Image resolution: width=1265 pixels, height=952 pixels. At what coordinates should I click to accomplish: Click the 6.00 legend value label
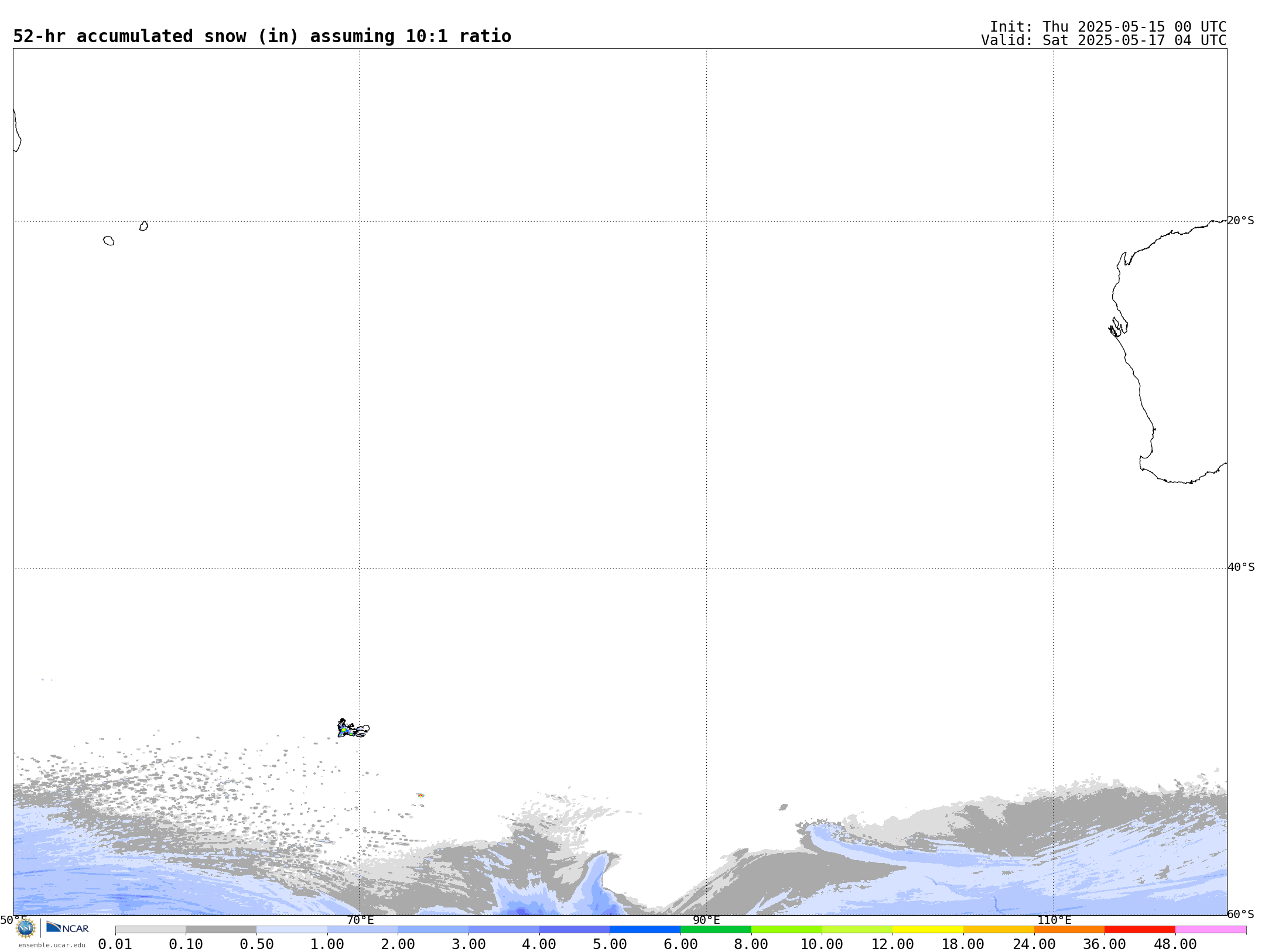tap(681, 944)
